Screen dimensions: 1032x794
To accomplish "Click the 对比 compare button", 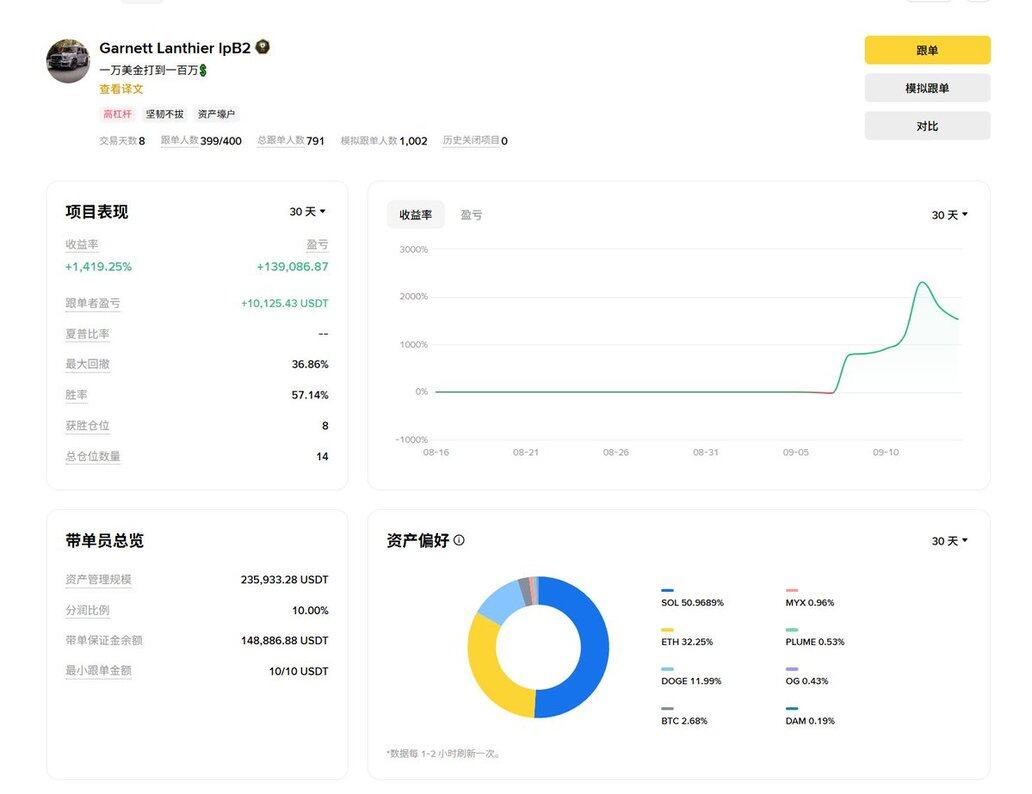I will 927,126.
